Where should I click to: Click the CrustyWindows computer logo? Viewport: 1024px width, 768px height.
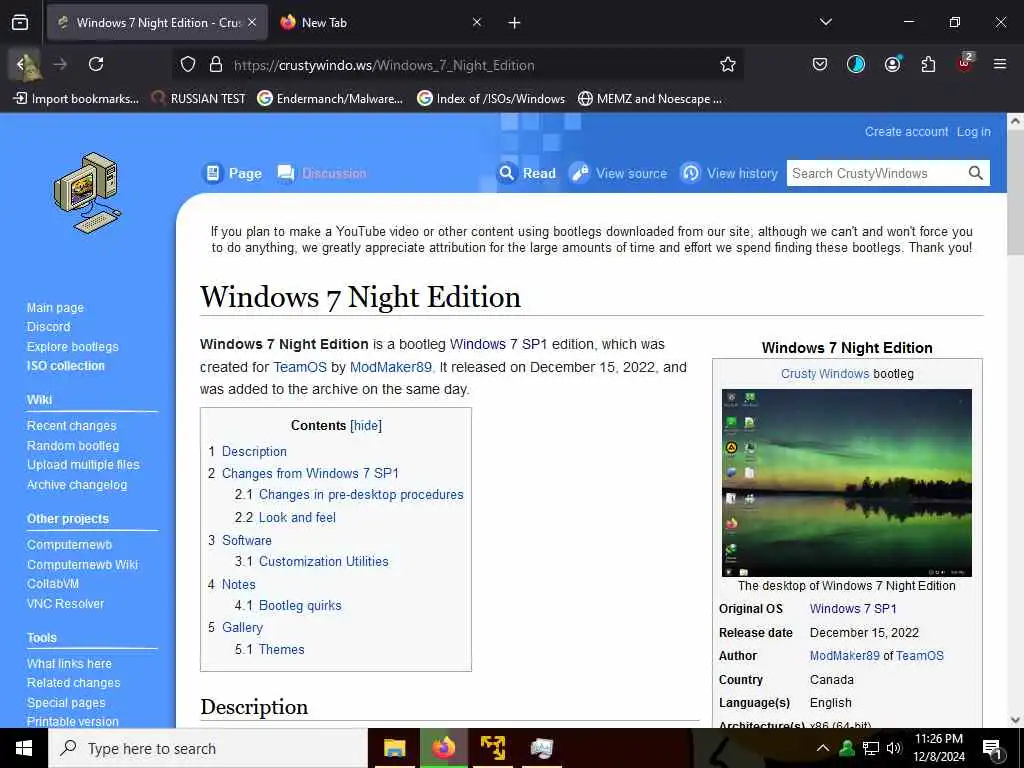(x=88, y=193)
